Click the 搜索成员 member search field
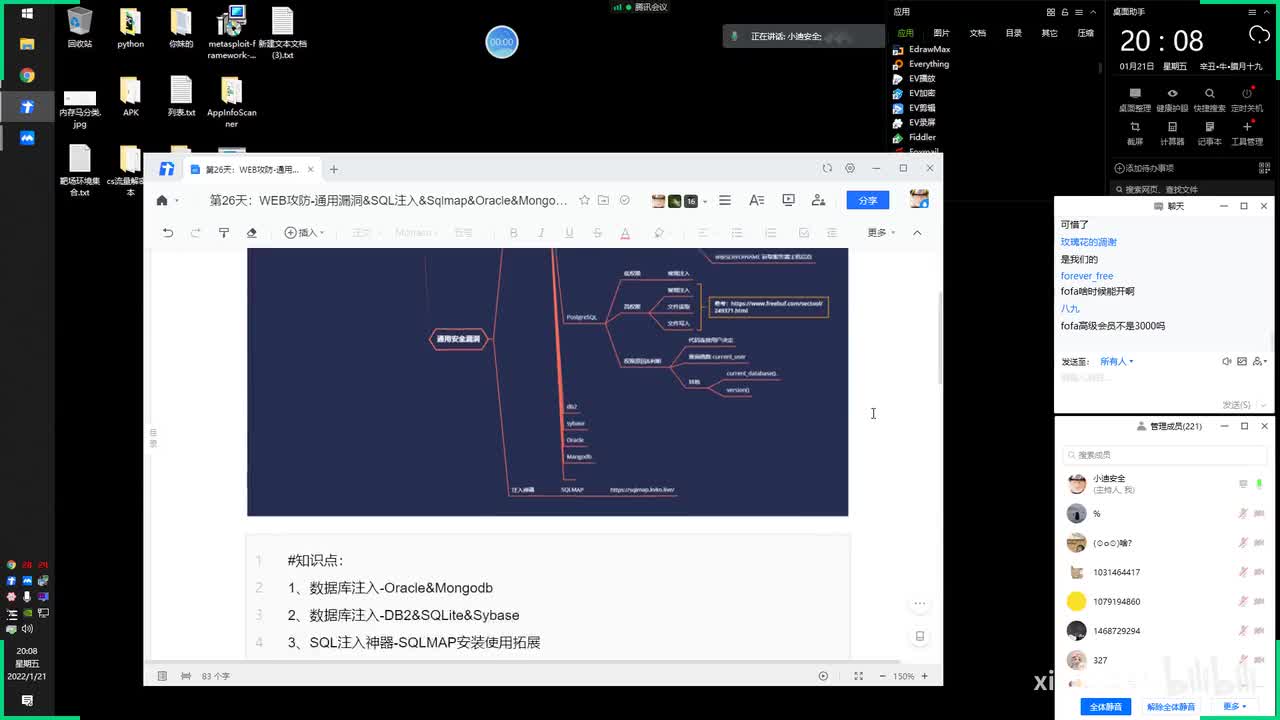The width and height of the screenshot is (1280, 720). pyautogui.click(x=1165, y=455)
